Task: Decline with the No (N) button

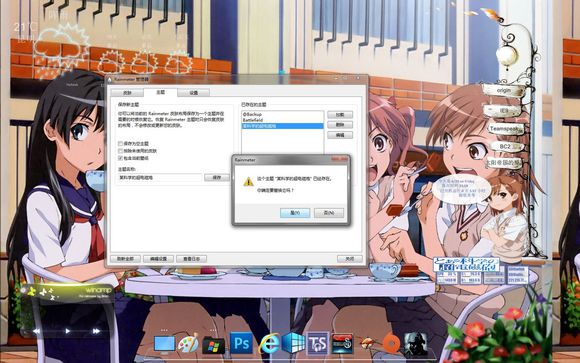Action: 329,213
